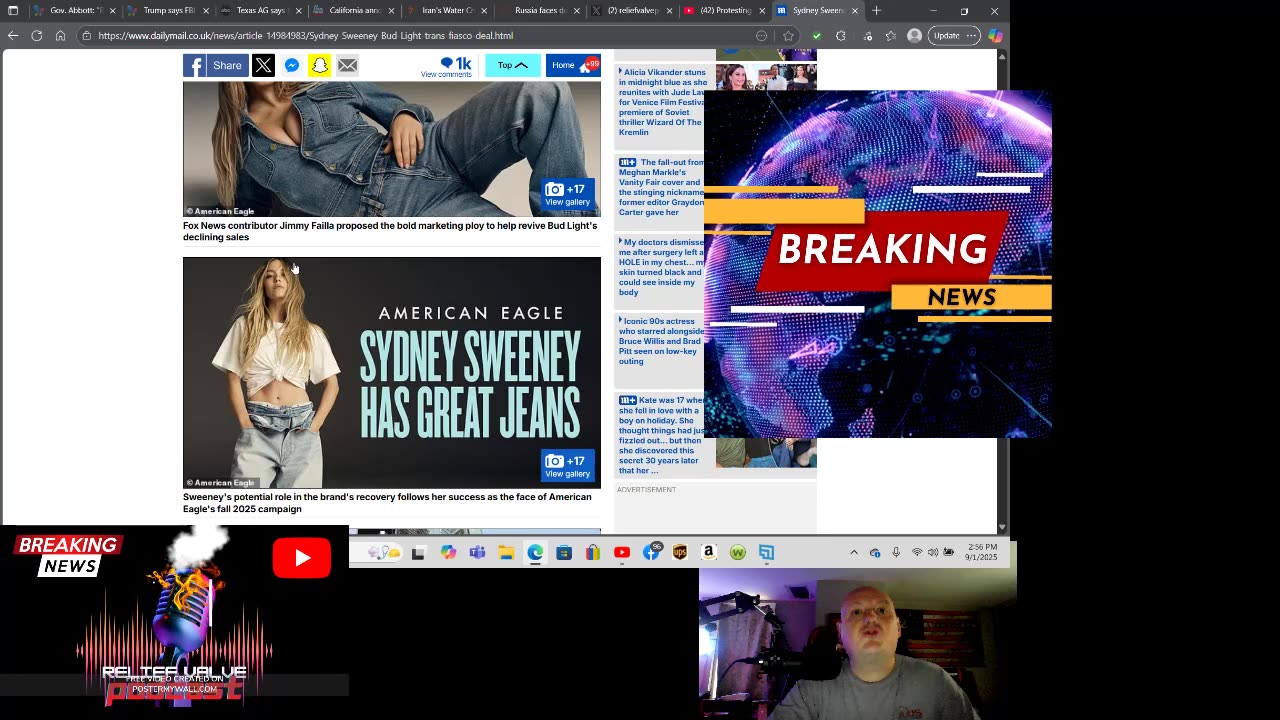The image size is (1280, 720).
Task: Open Microsoft Edge from taskbar
Action: 535,553
